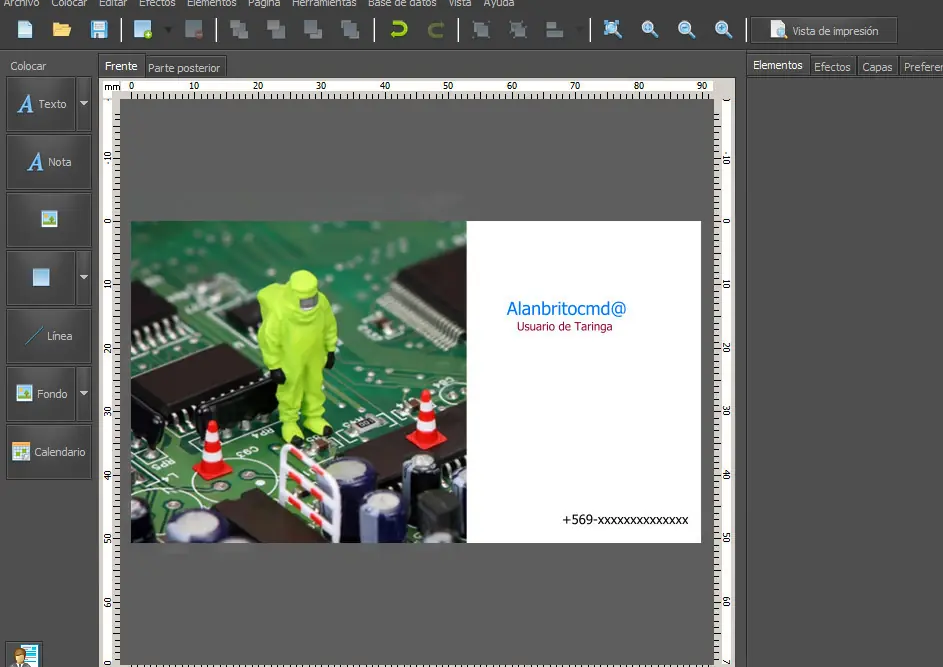Expand the Texto tool dropdown arrow
The height and width of the screenshot is (667, 943).
(84, 104)
